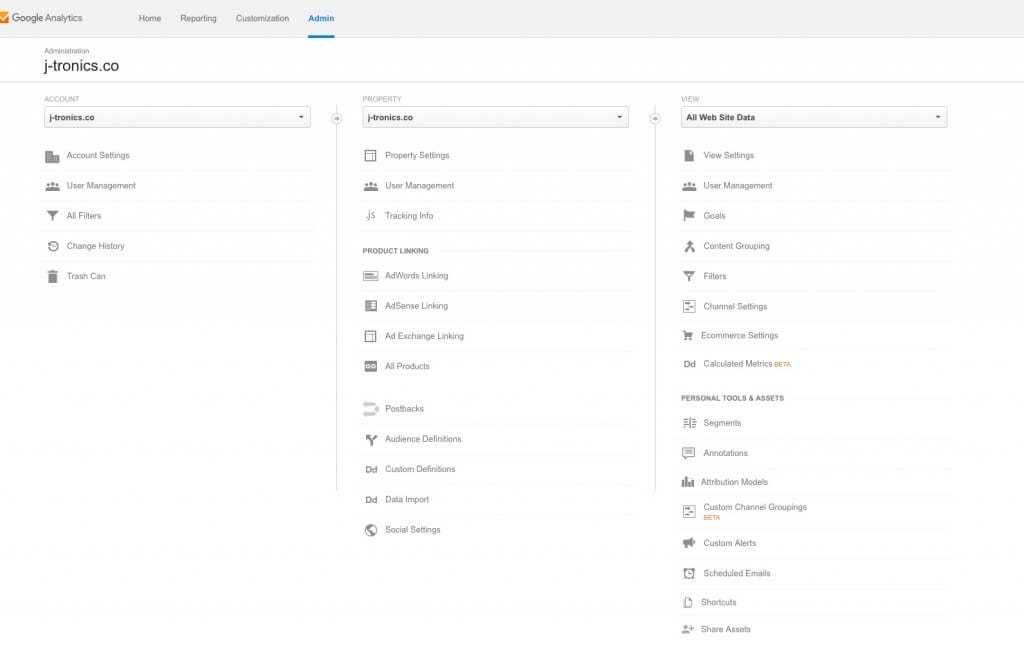The height and width of the screenshot is (647, 1024).
Task: Click the Custom Alerts megaphone icon
Action: tap(689, 543)
